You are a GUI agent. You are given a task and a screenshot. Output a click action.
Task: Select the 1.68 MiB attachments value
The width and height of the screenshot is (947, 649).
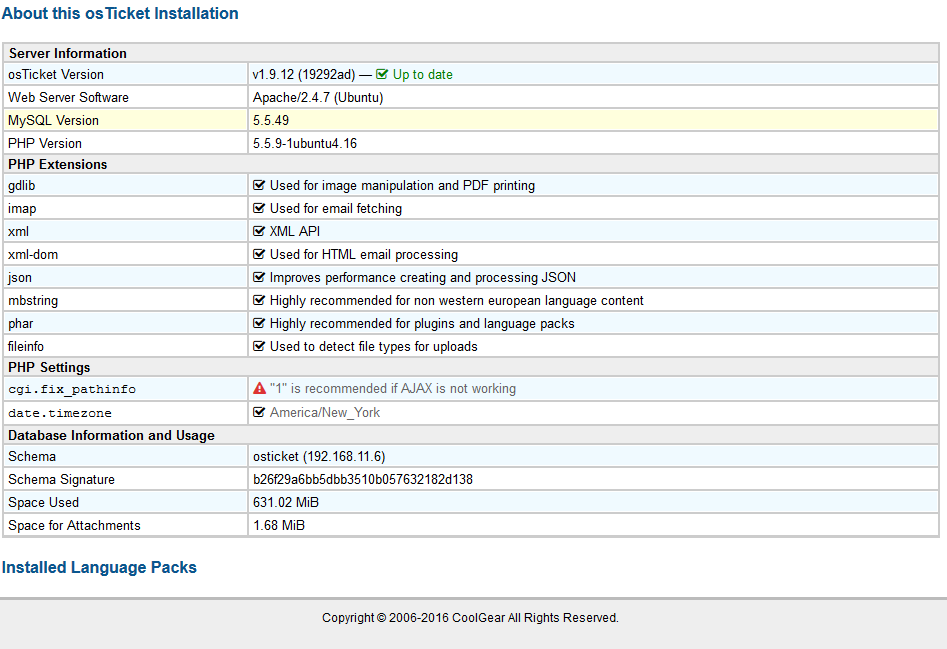point(279,525)
